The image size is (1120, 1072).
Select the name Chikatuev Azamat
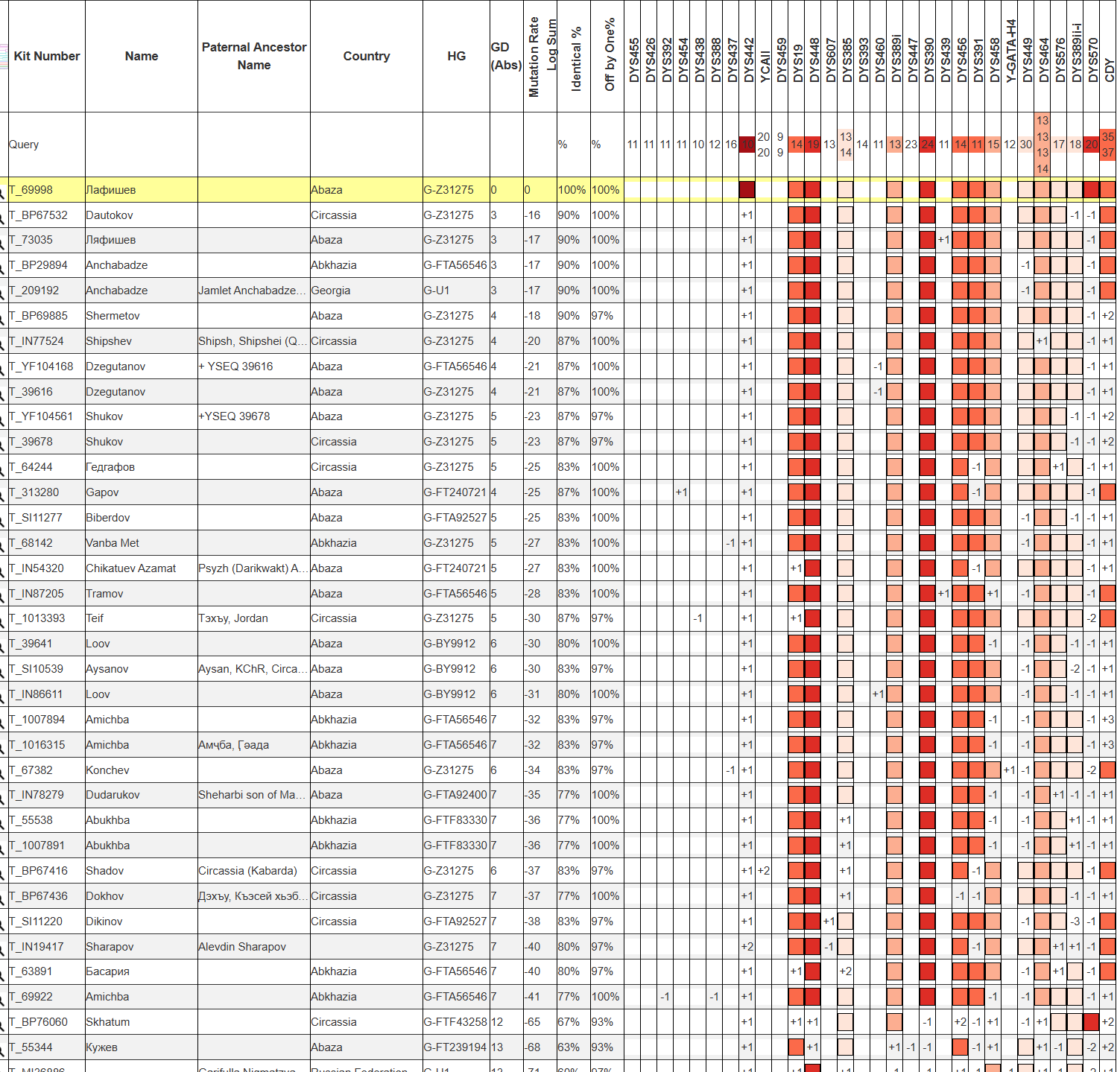[130, 568]
